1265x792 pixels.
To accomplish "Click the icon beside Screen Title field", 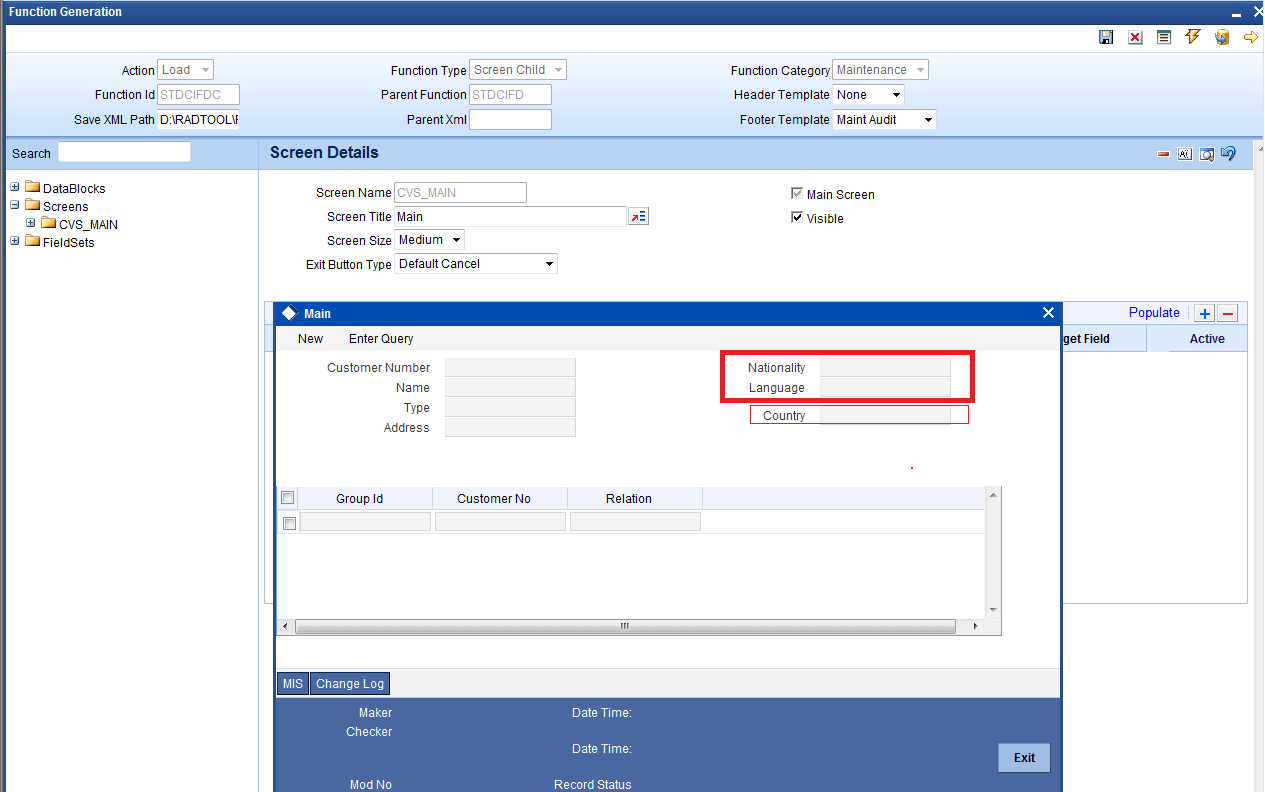I will click(x=638, y=216).
